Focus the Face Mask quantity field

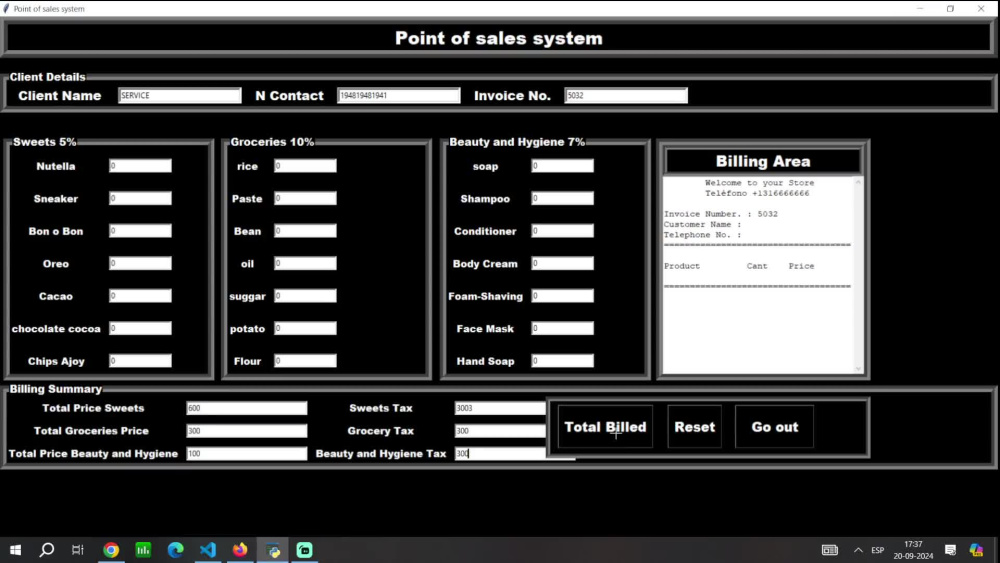pyautogui.click(x=562, y=328)
